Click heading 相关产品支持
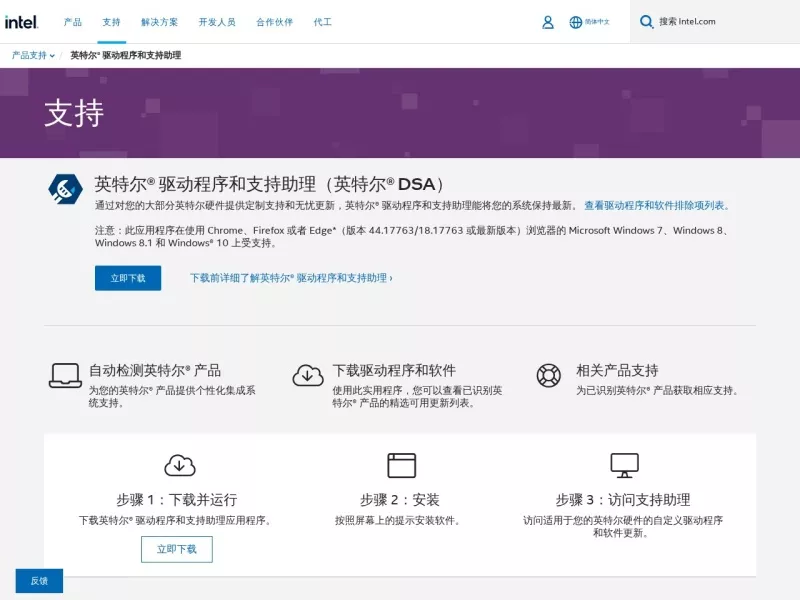800x600 pixels. point(617,370)
